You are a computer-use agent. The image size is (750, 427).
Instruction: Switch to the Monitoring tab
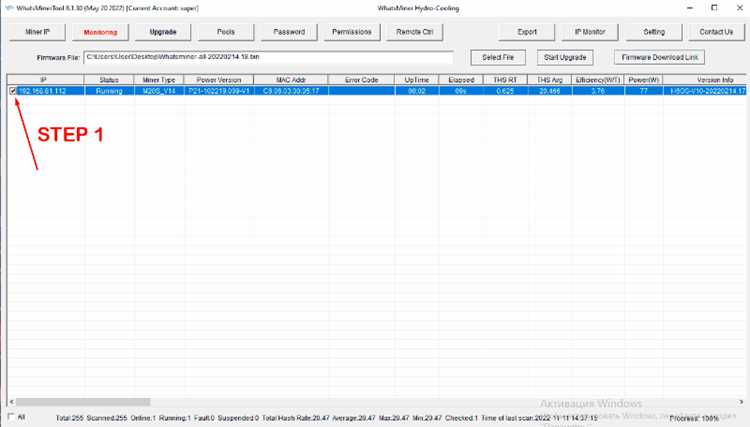tap(100, 32)
